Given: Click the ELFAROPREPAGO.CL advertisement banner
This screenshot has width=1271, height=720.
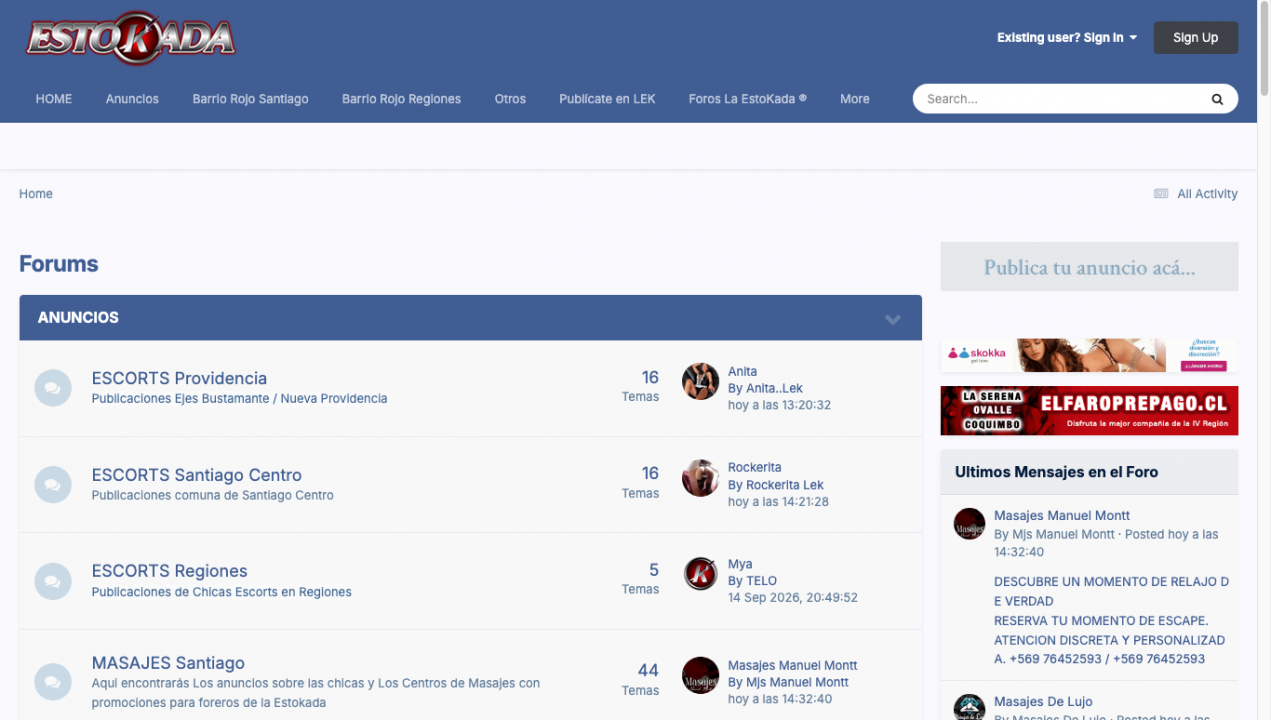Looking at the screenshot, I should tap(1089, 411).
